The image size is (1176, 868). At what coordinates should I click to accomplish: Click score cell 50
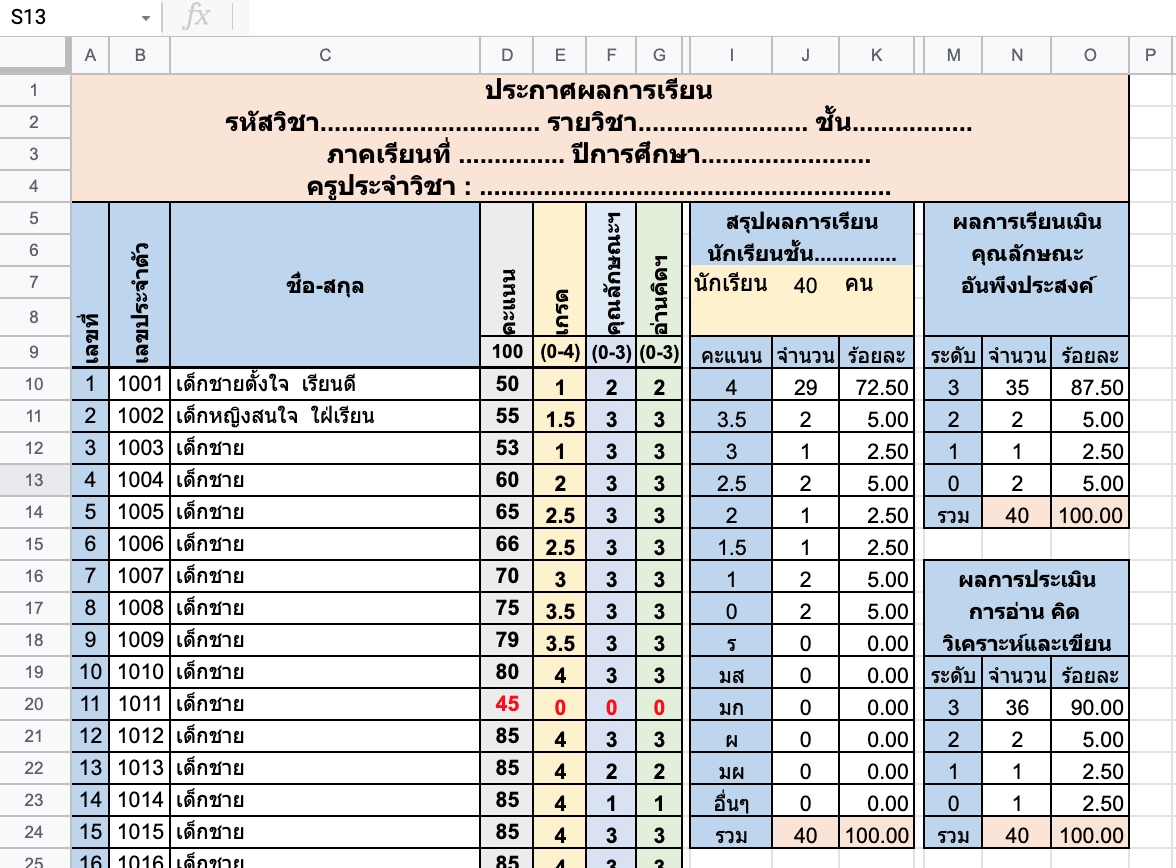[507, 384]
